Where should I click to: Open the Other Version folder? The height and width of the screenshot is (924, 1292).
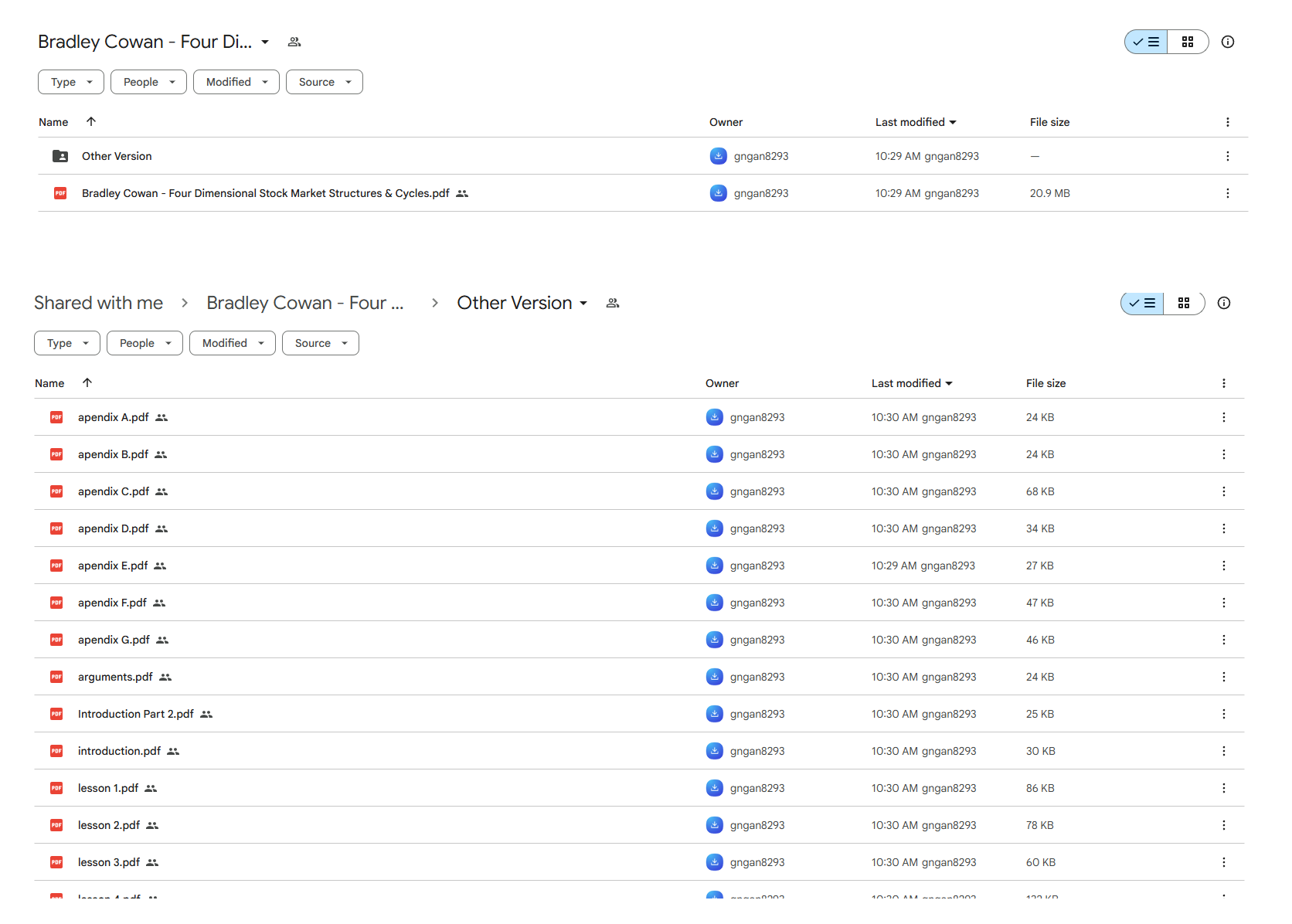tap(117, 156)
